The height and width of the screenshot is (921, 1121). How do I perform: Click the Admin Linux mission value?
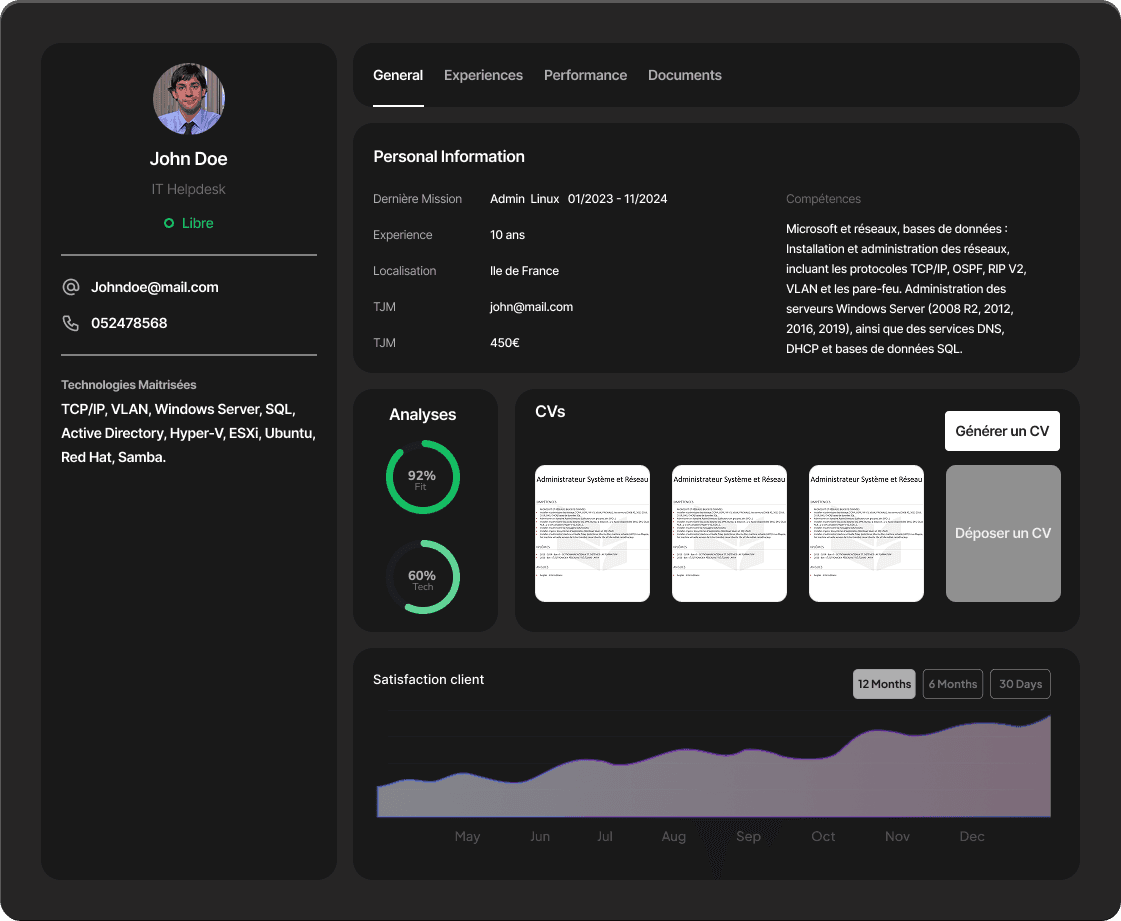click(x=525, y=199)
